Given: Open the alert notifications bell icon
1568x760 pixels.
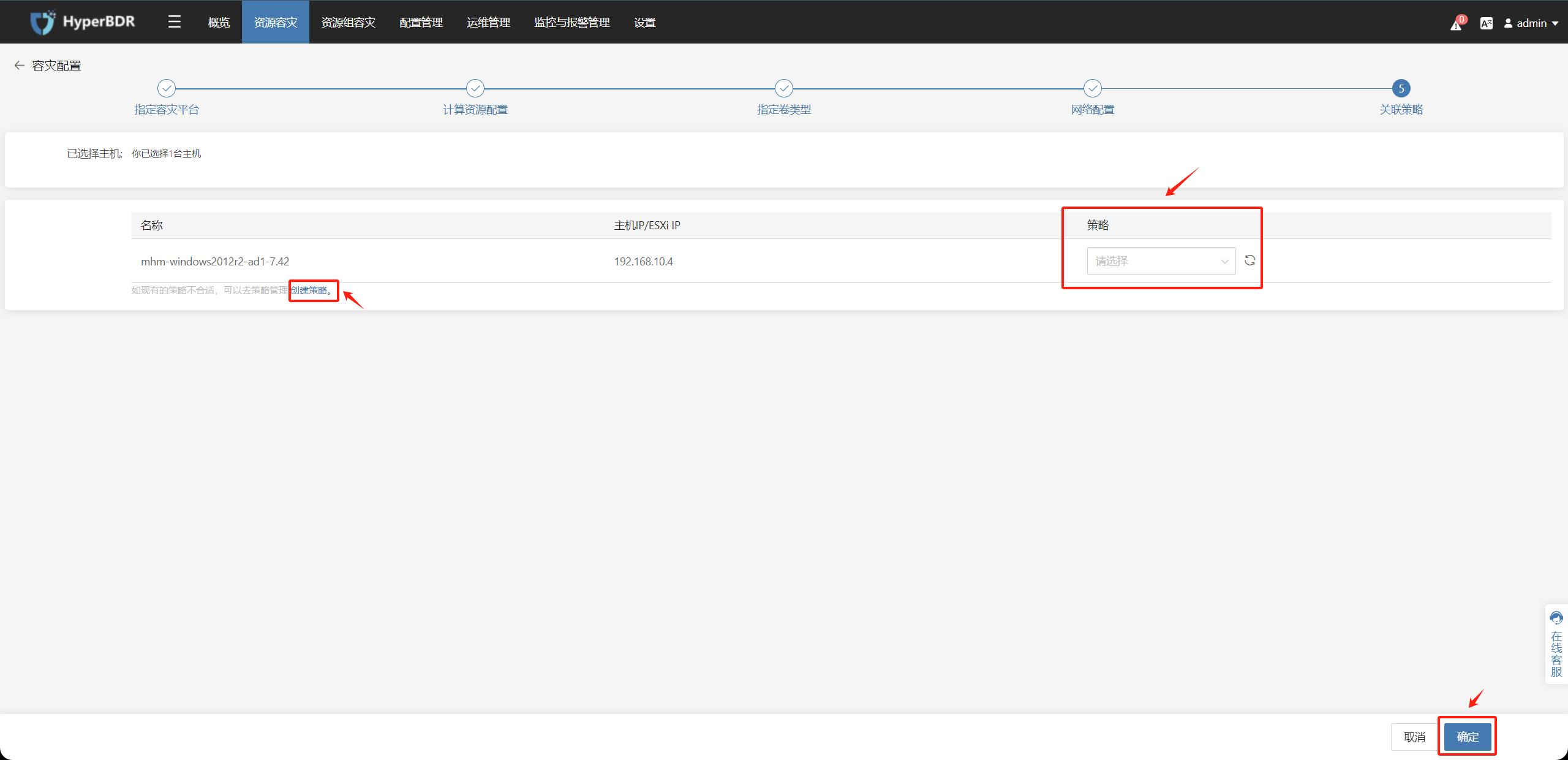Looking at the screenshot, I should (x=1457, y=24).
